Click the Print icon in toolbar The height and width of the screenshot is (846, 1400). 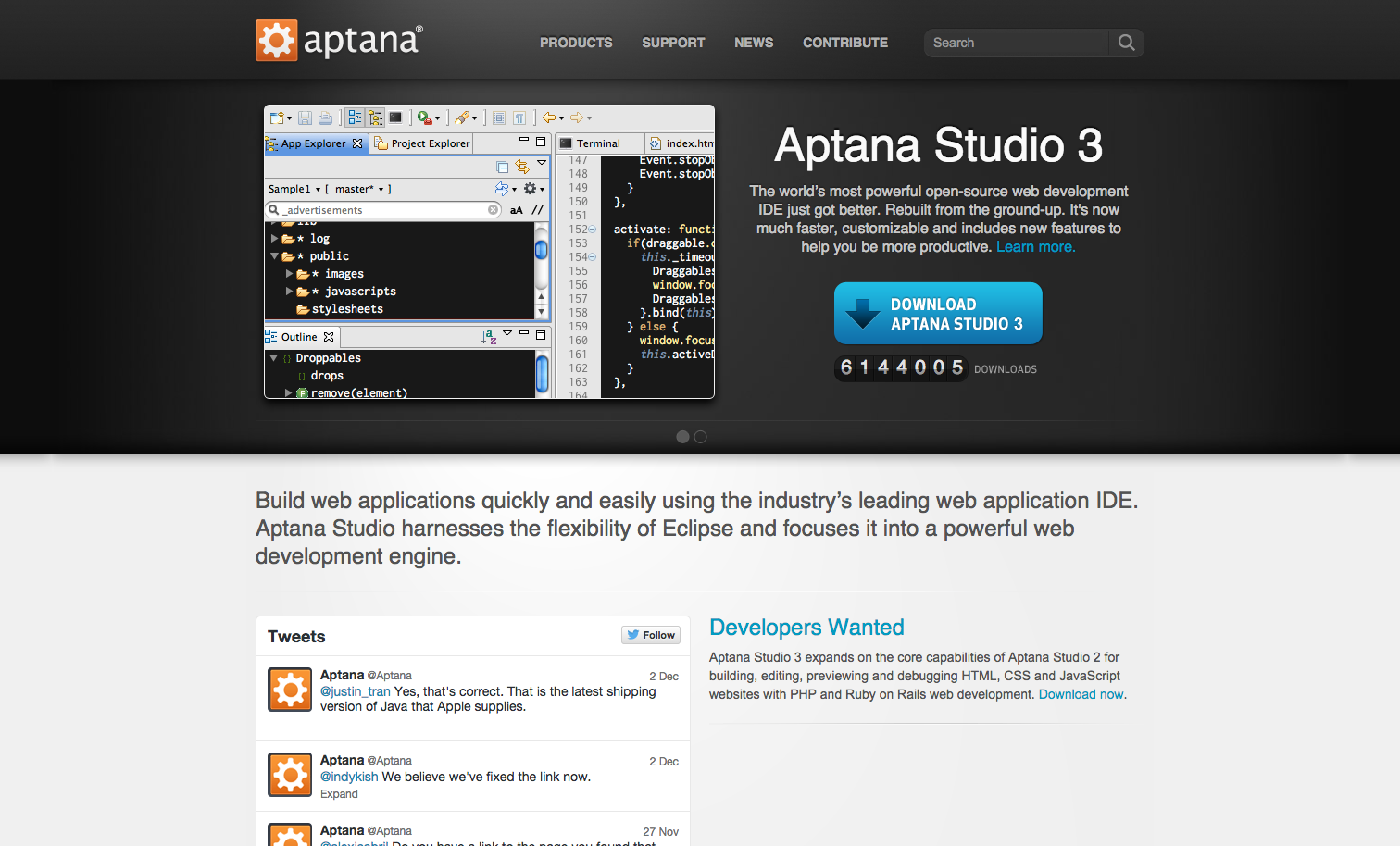click(x=325, y=118)
